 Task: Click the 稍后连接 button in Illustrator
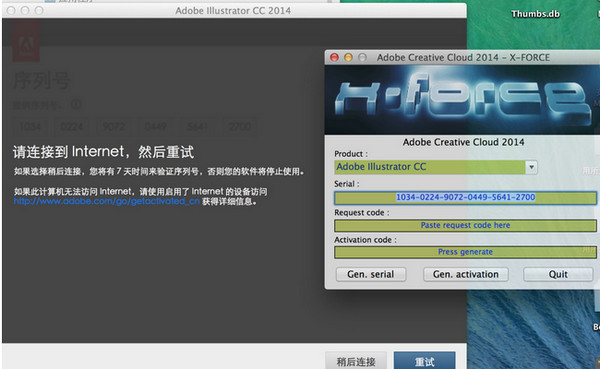tap(356, 361)
